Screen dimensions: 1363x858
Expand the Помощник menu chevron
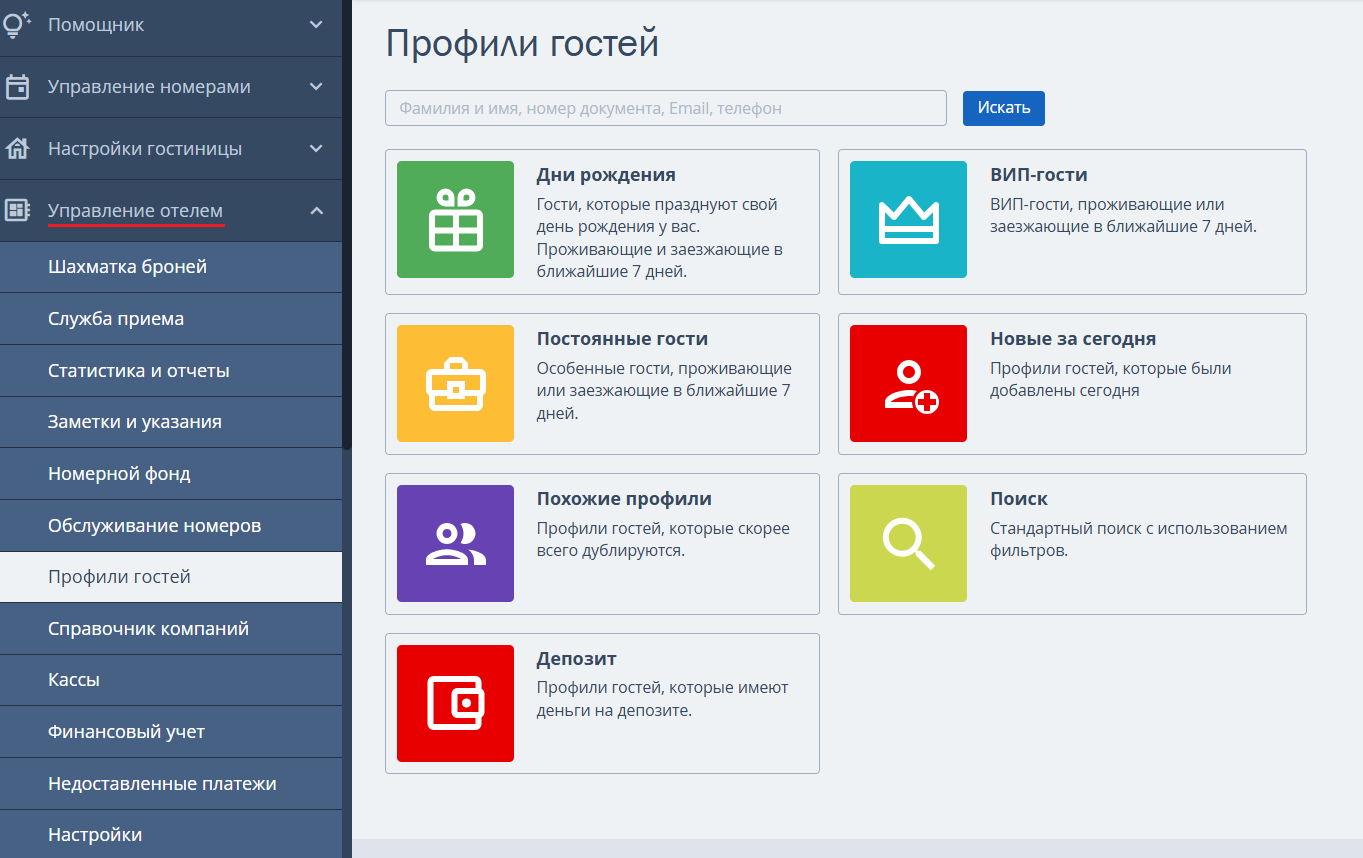[316, 25]
